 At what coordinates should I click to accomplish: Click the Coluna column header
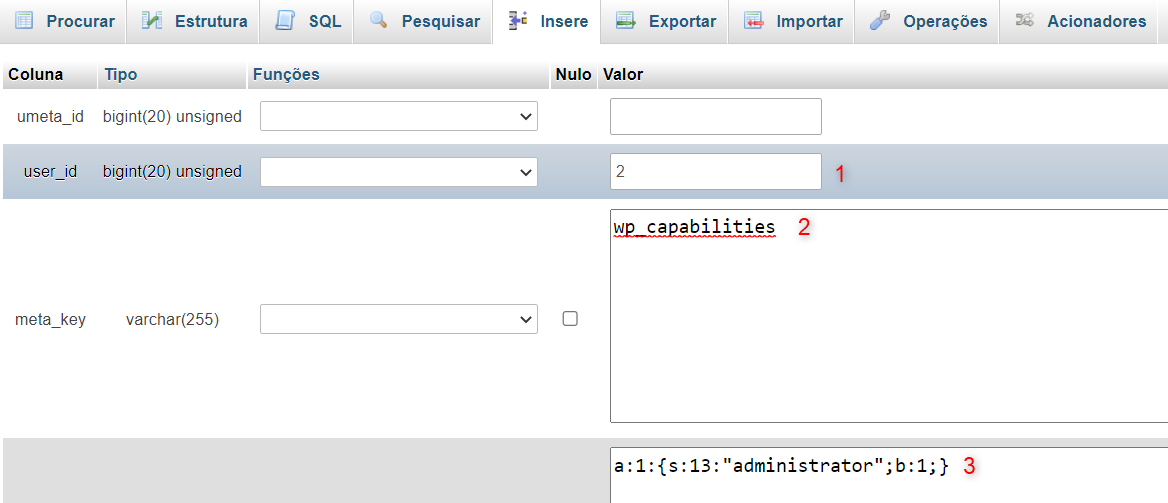(36, 74)
